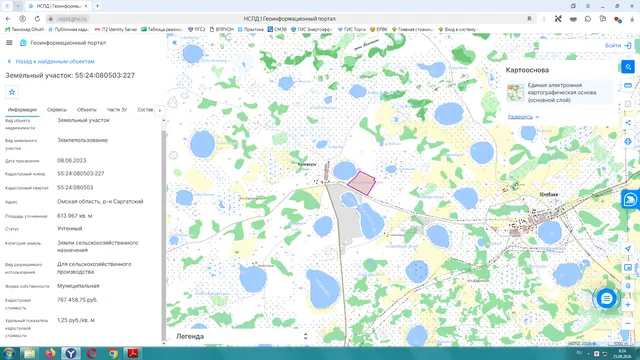Image resolution: width=640 pixels, height=360 pixels.
Task: Open Adobe Acrobat from the taskbar
Action: (133, 353)
